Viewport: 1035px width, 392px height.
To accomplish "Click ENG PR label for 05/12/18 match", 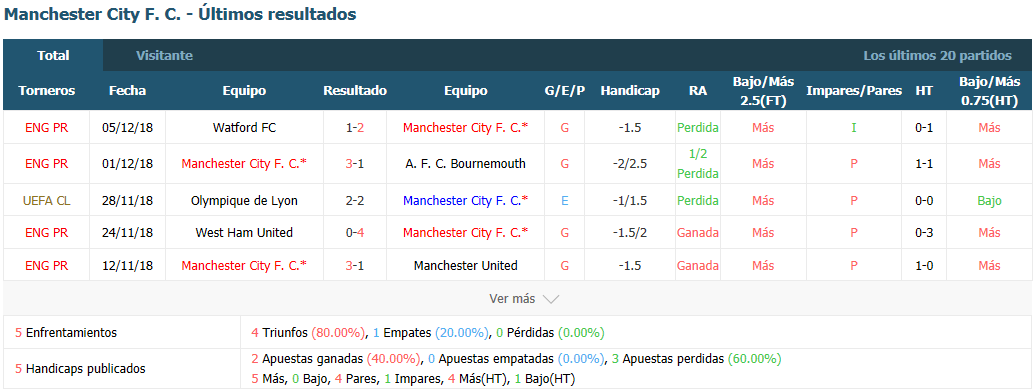I will (x=46, y=127).
